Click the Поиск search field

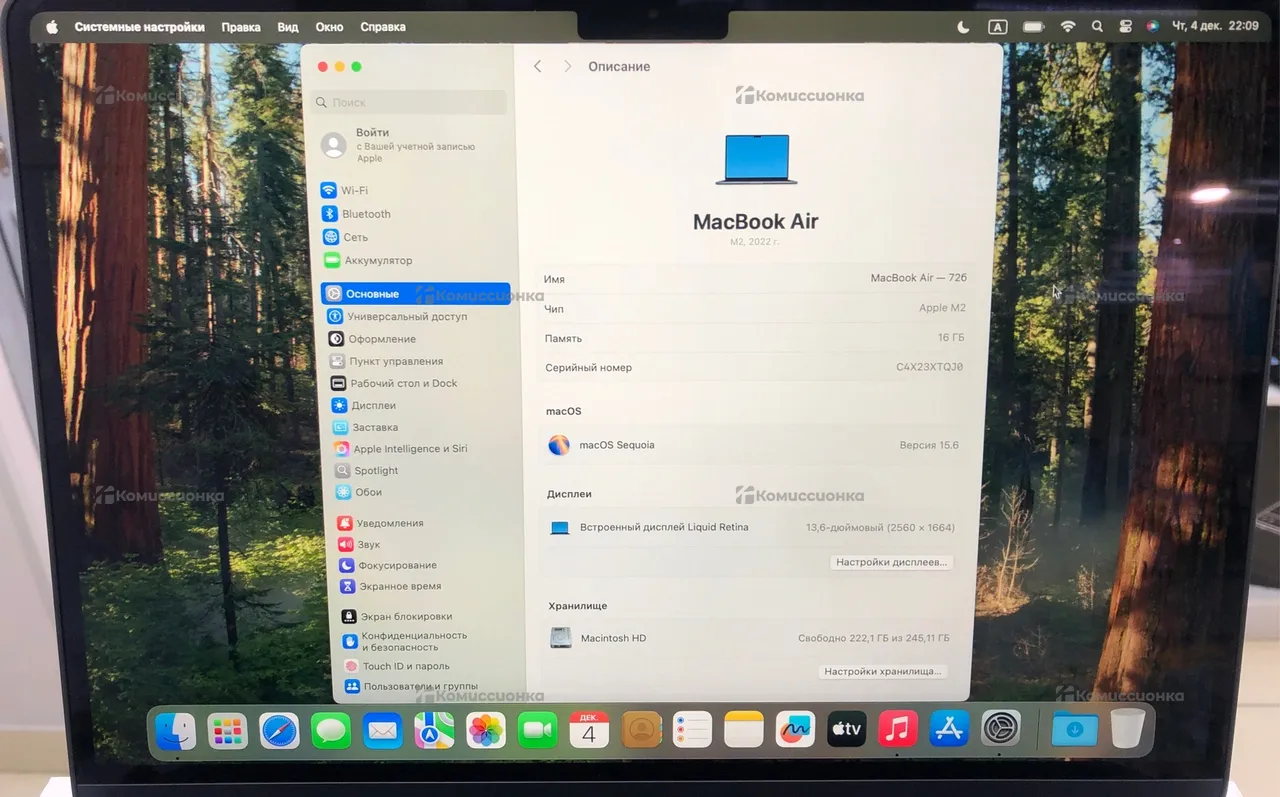tap(410, 102)
